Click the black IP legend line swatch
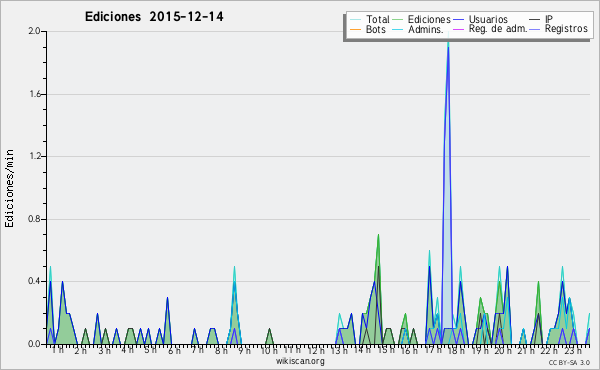 pos(535,20)
